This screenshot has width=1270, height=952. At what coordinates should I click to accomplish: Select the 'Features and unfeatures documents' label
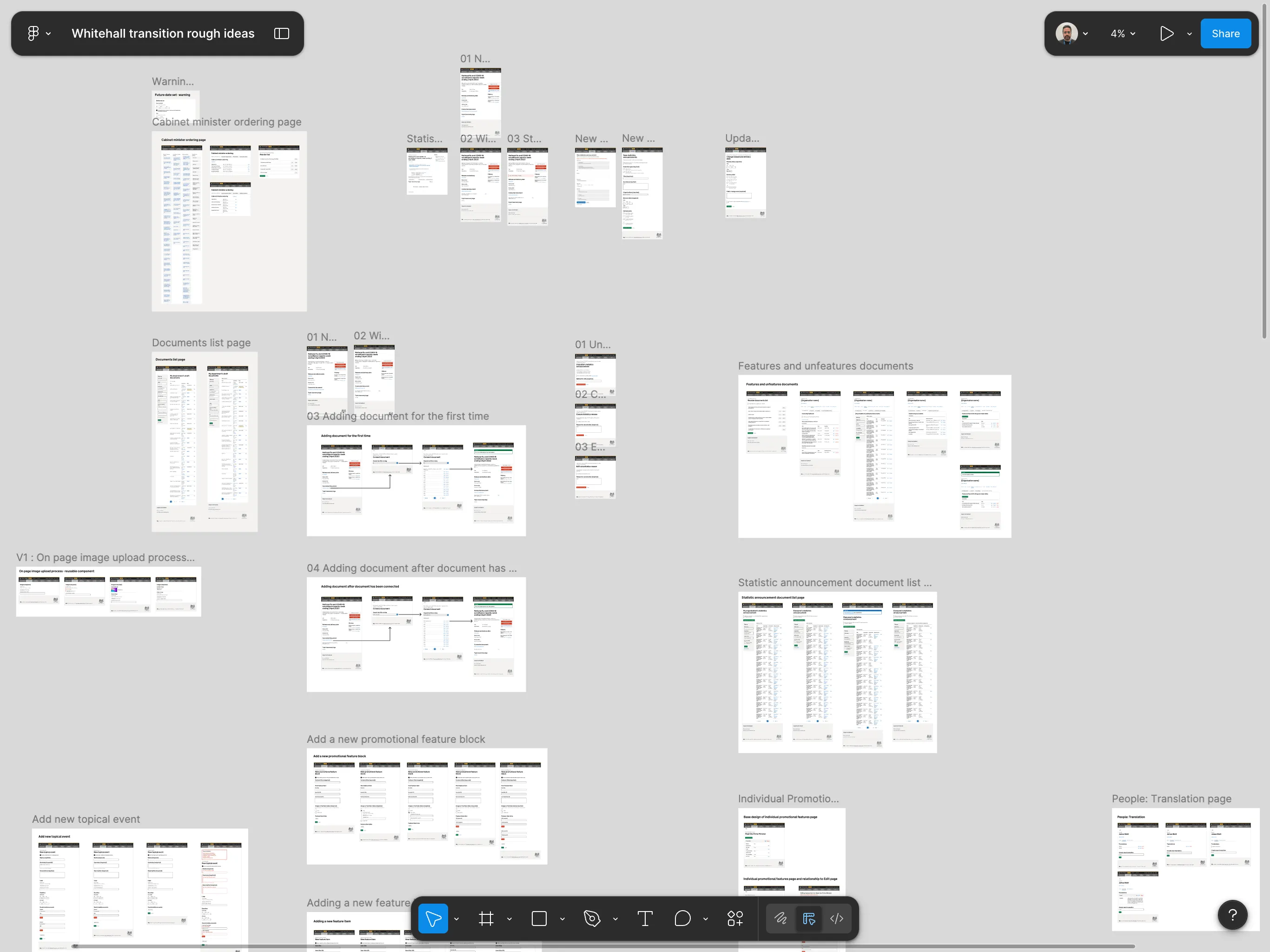pyautogui.click(x=825, y=366)
